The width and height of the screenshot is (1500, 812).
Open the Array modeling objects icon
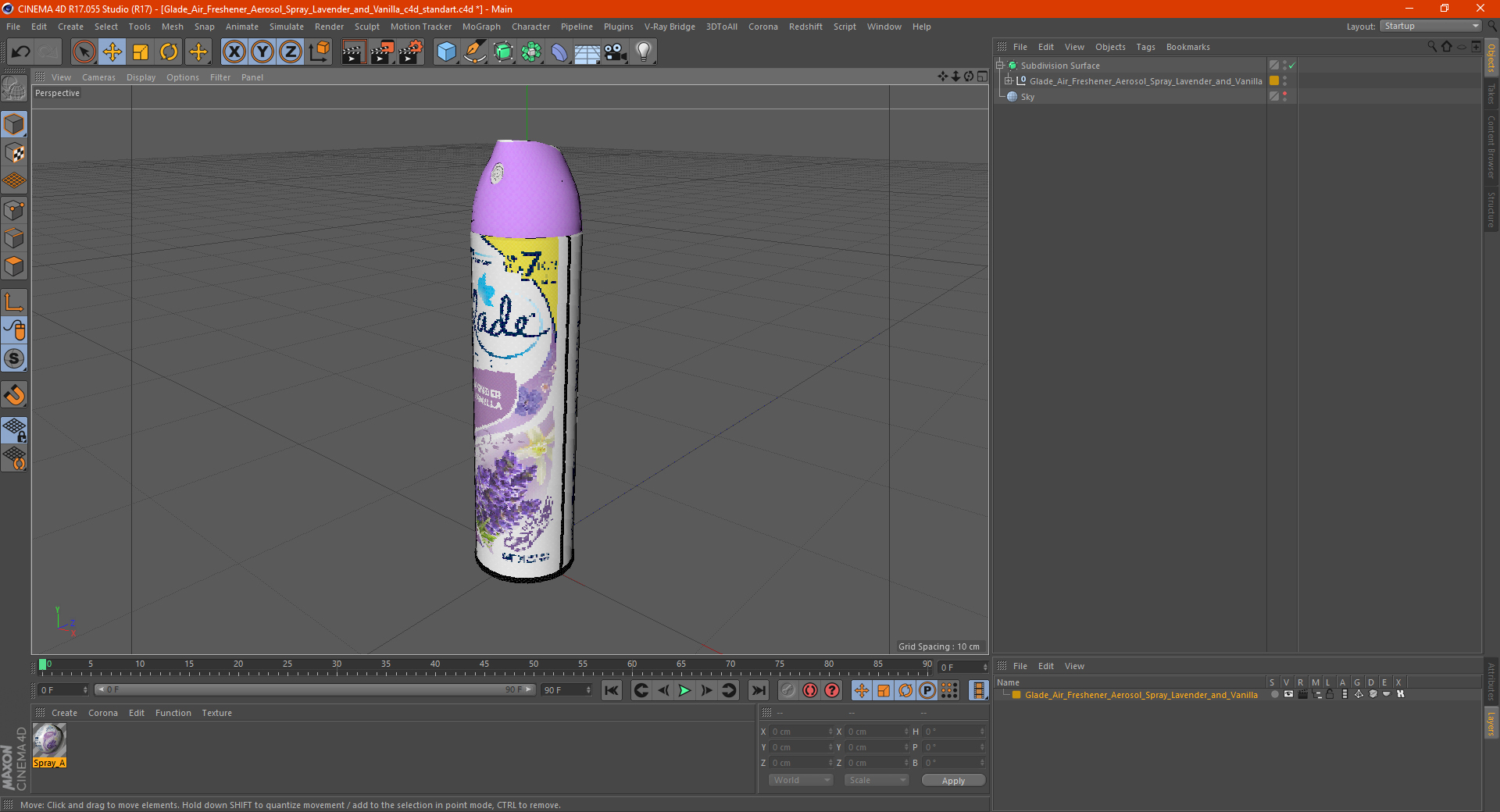531,52
